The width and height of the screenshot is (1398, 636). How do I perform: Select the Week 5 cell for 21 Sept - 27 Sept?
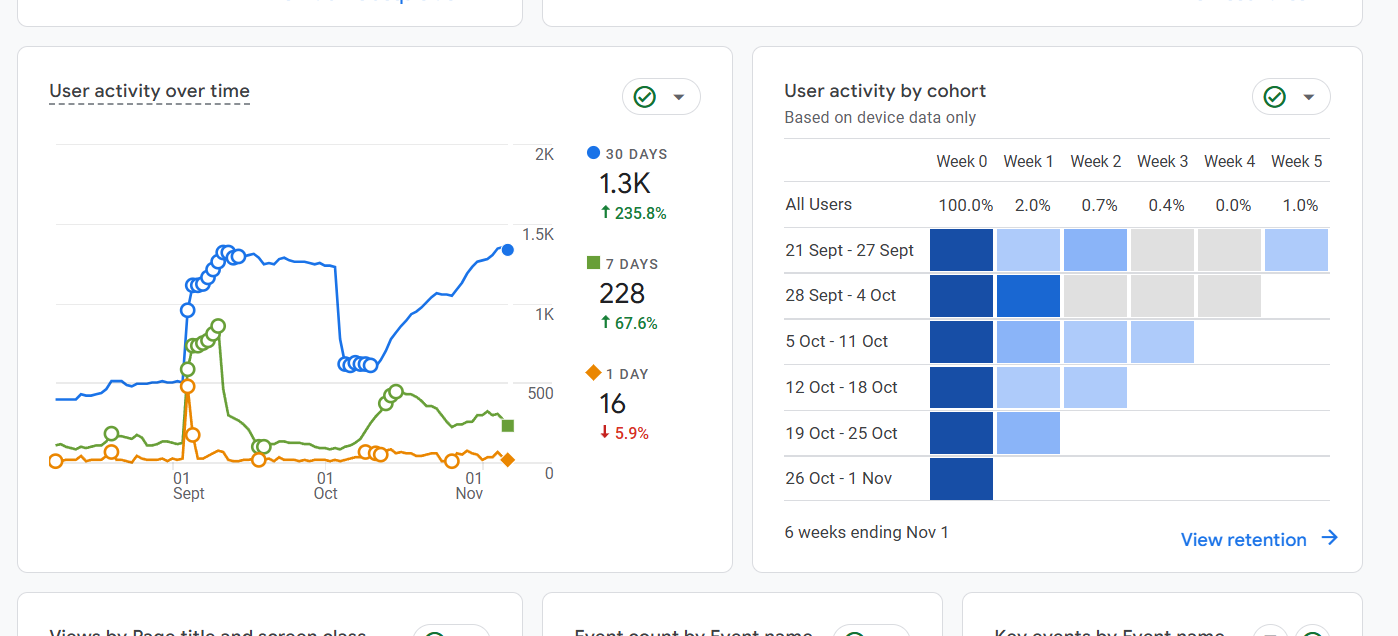pos(1296,250)
